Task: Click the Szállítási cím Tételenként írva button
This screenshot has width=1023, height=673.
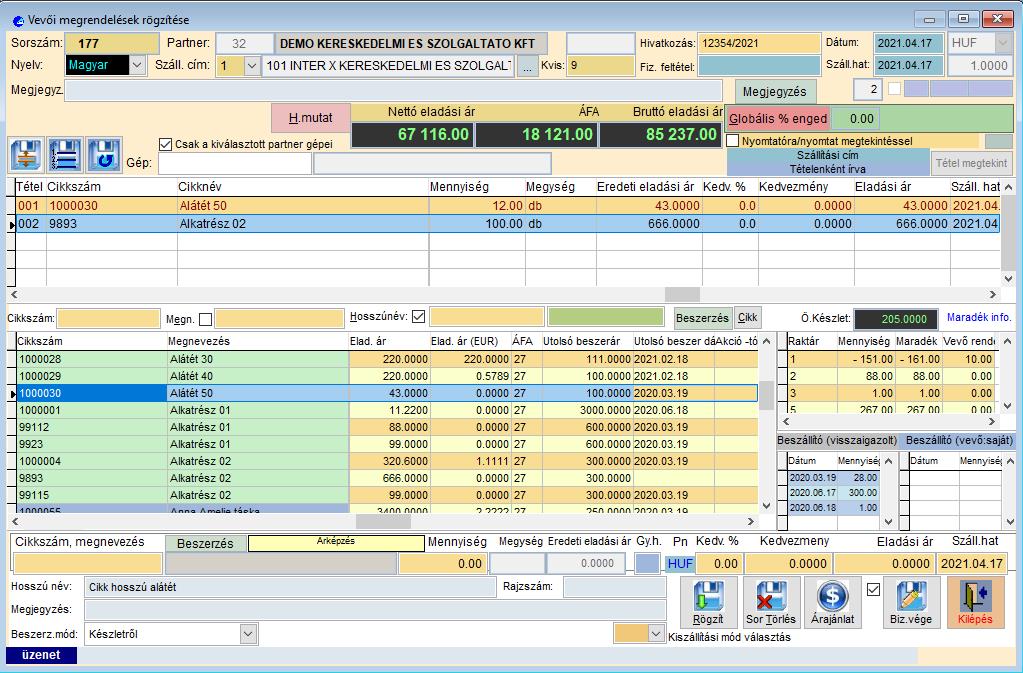Action: (x=827, y=162)
